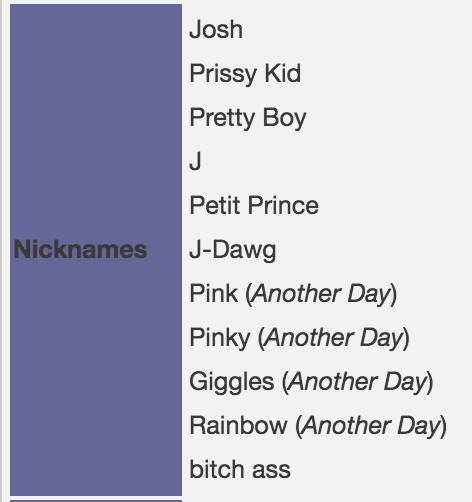Select the Pretty Boy nickname

coord(248,118)
